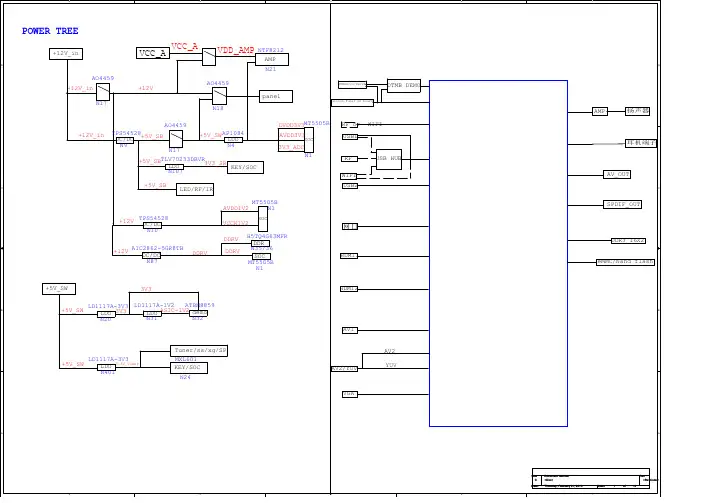Click the USB HUB block
711x503 pixels.
click(x=388, y=158)
